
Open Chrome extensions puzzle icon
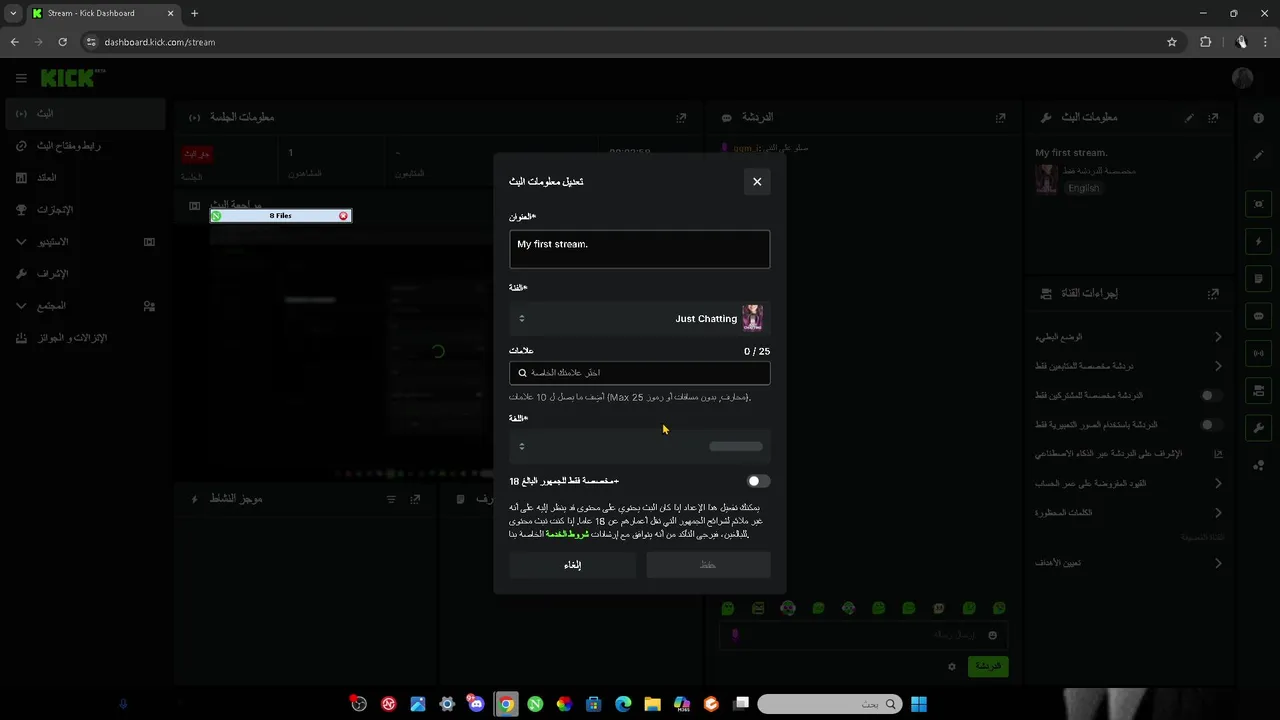click(x=1205, y=42)
